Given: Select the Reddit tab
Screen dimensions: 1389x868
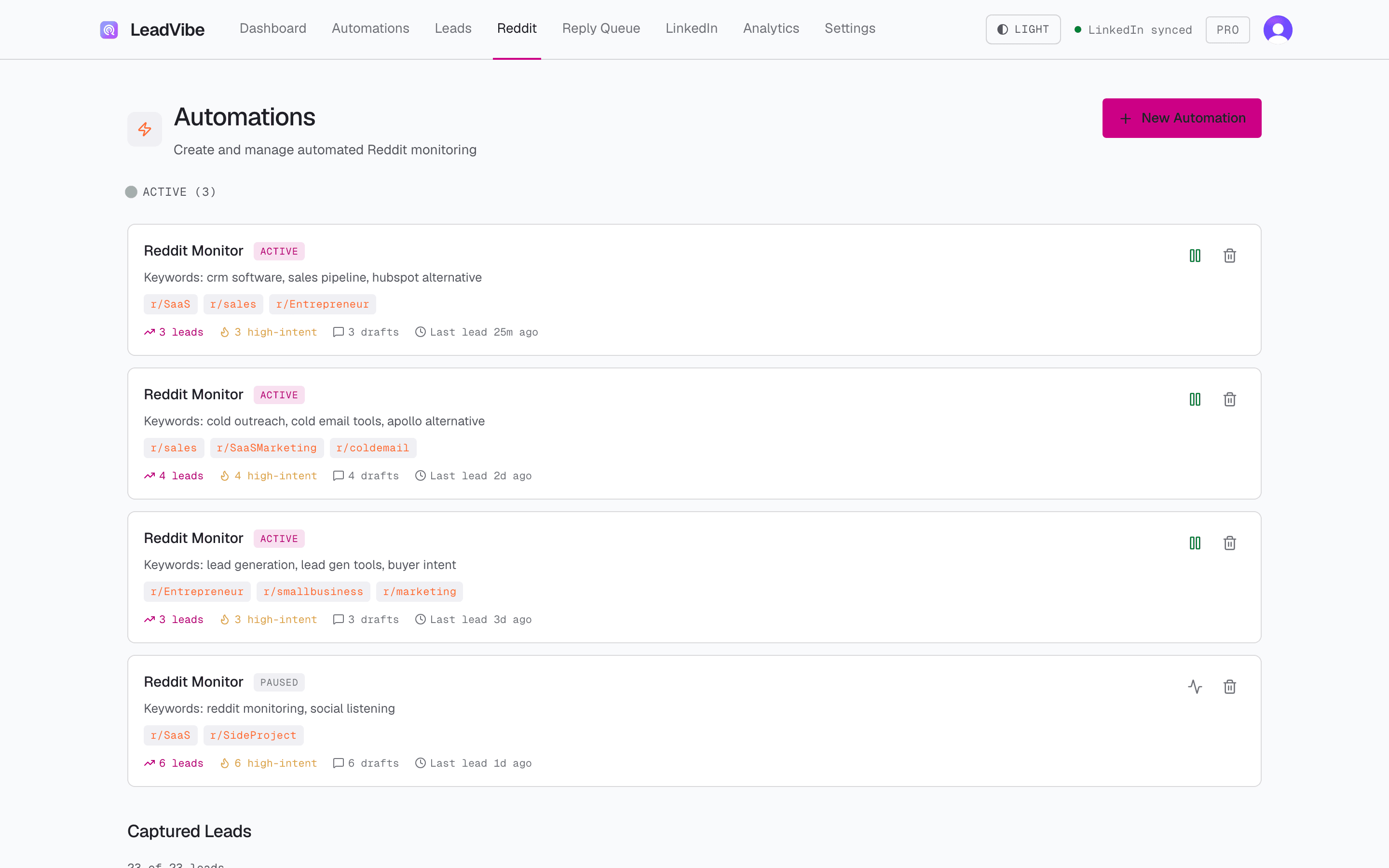Looking at the screenshot, I should tap(517, 28).
